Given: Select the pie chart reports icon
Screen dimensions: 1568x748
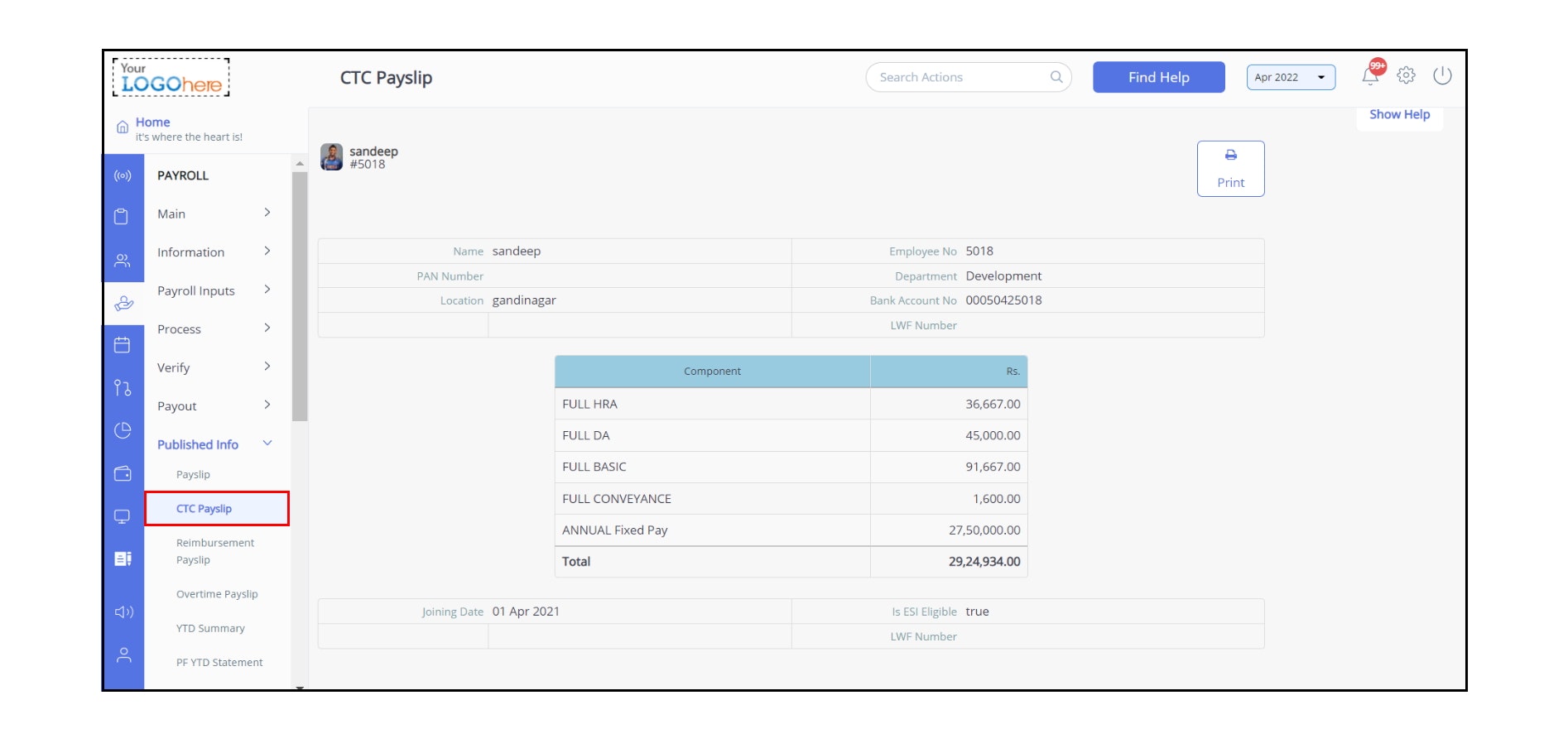Looking at the screenshot, I should coord(123,430).
